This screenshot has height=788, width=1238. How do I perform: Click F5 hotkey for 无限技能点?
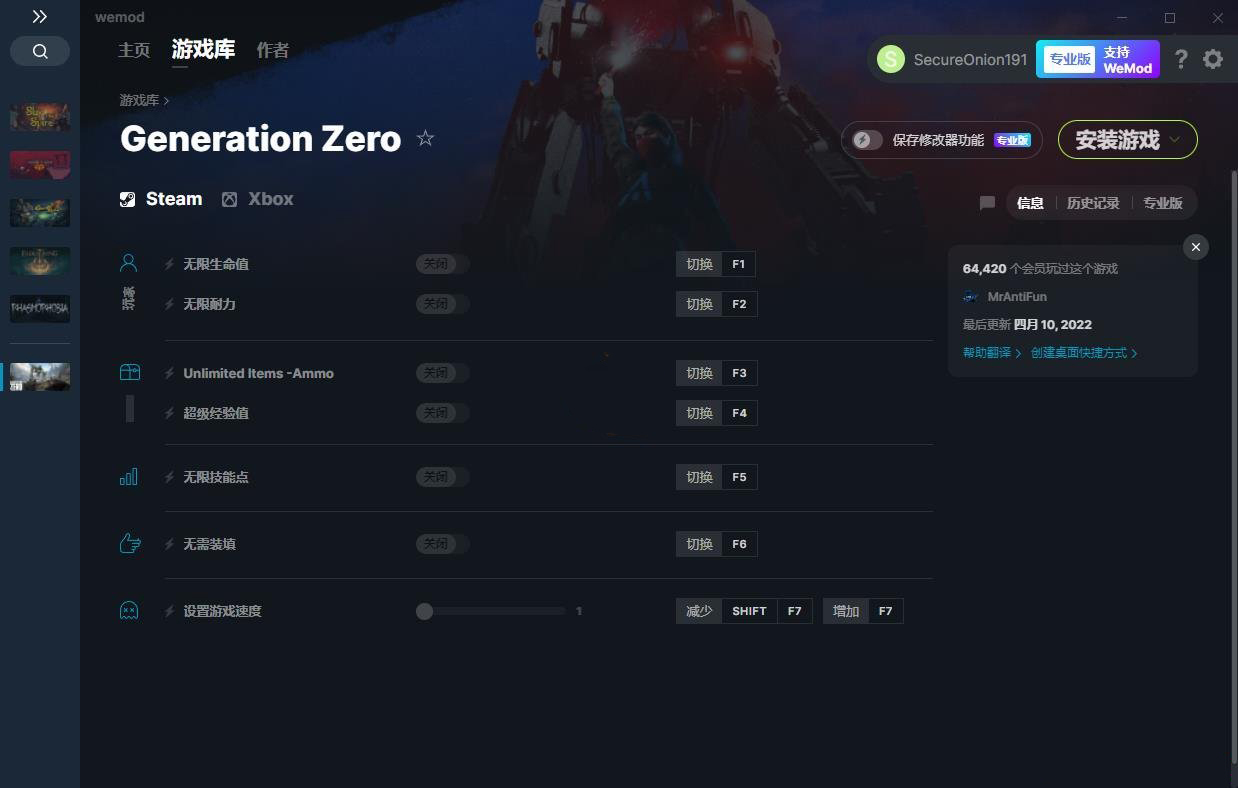pos(739,477)
